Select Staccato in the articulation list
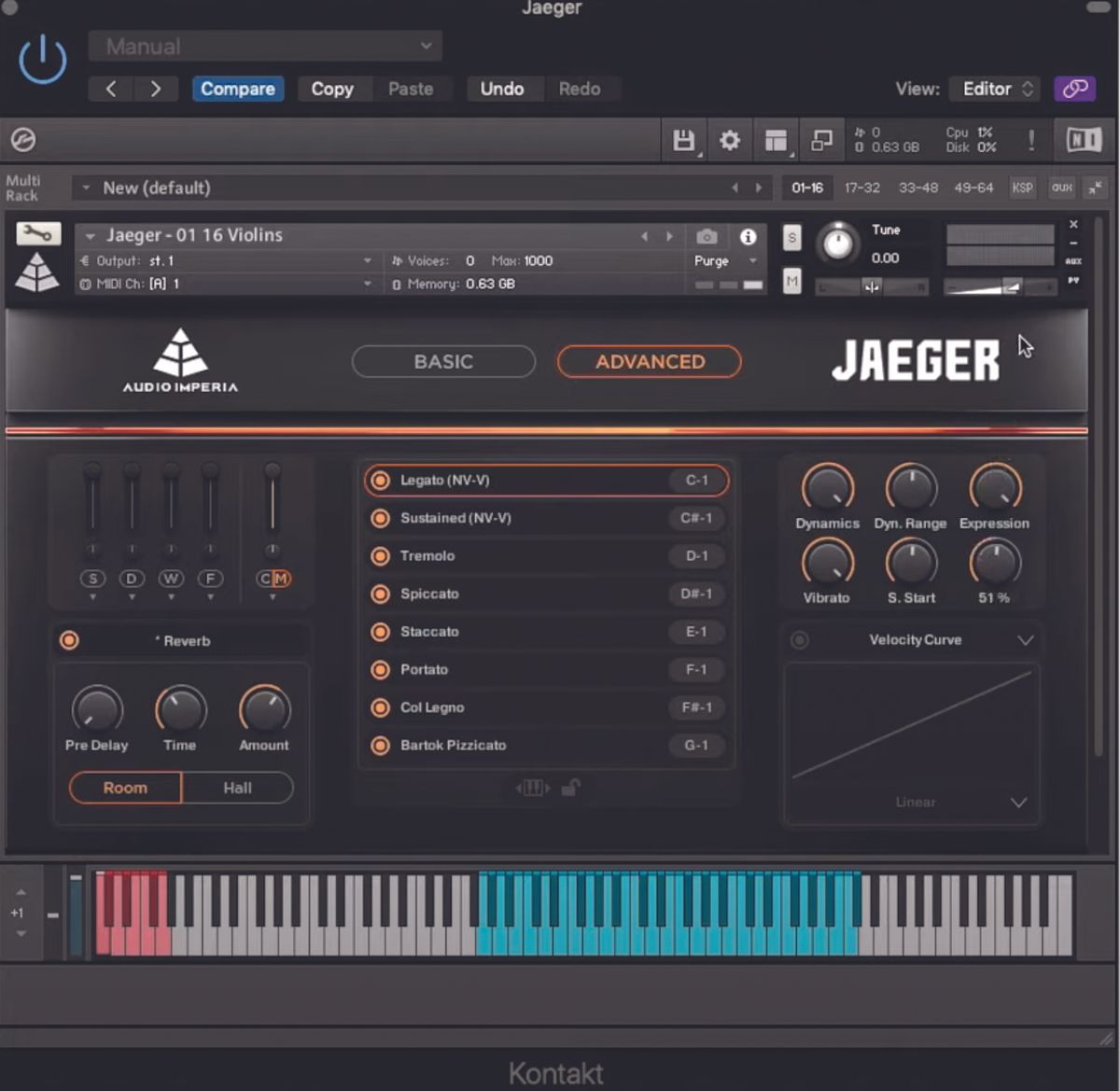1120x1091 pixels. coord(434,632)
